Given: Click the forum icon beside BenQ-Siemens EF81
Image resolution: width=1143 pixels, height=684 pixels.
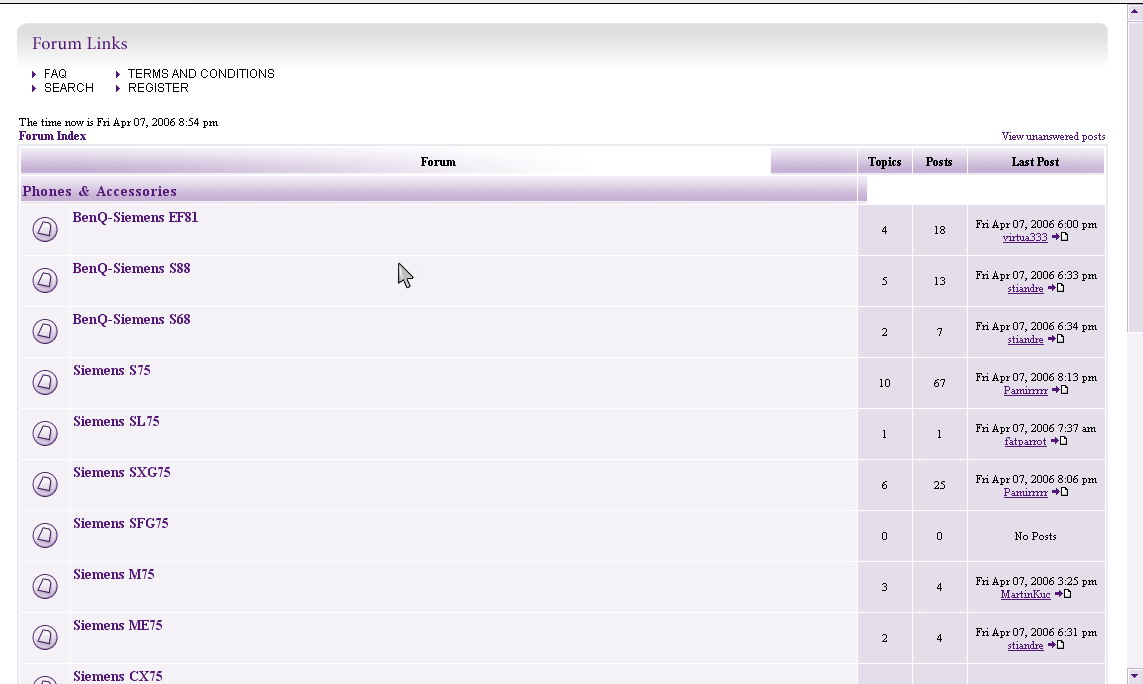Looking at the screenshot, I should [x=45, y=229].
